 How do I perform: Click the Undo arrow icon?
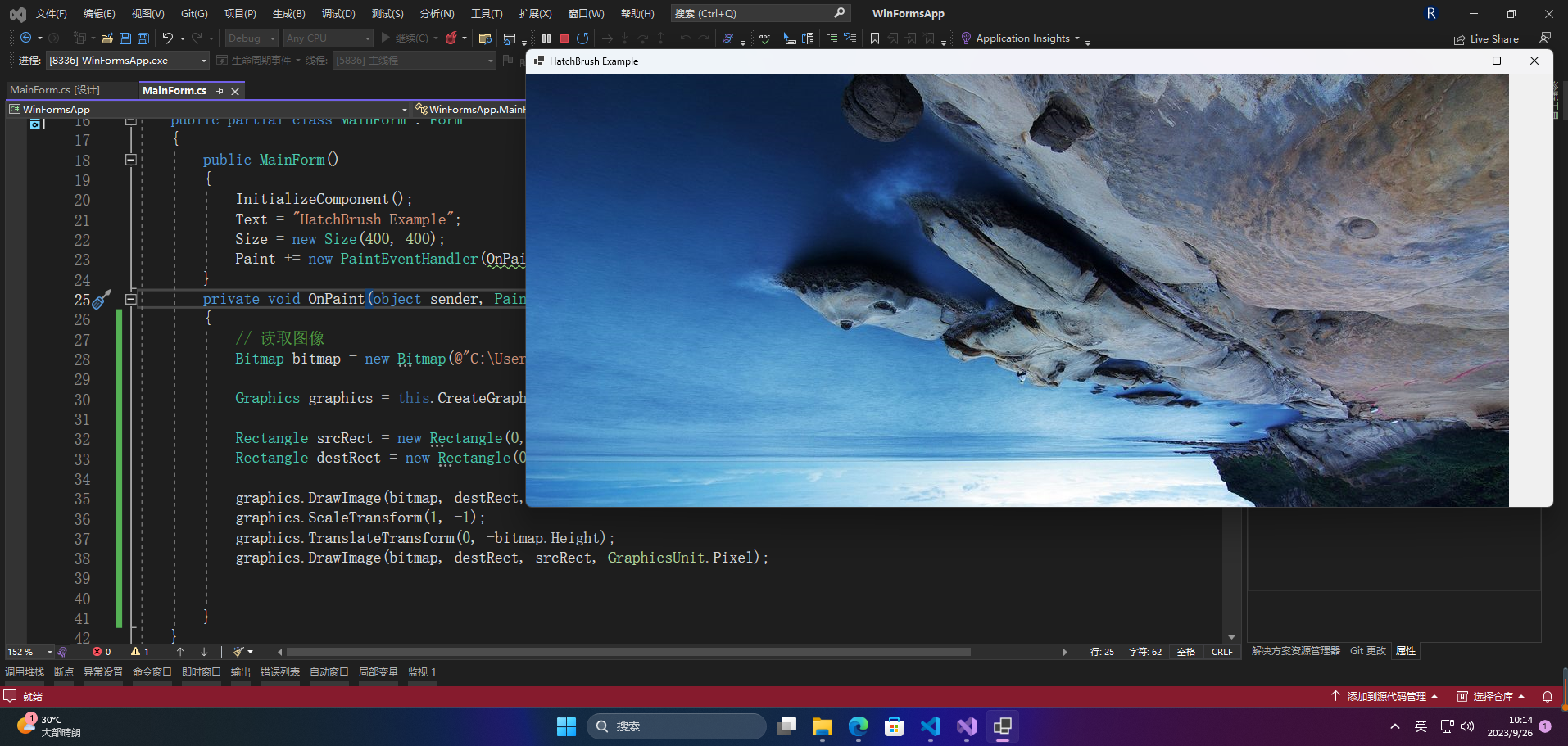tap(168, 38)
